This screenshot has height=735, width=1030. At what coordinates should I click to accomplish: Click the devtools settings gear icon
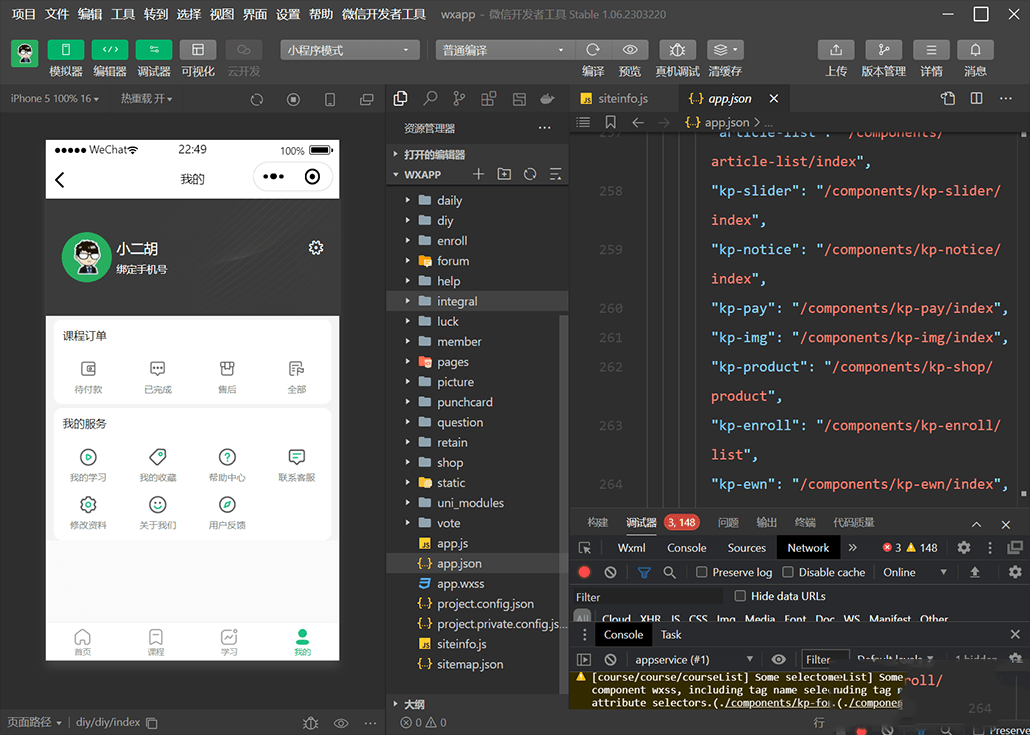(x=964, y=547)
